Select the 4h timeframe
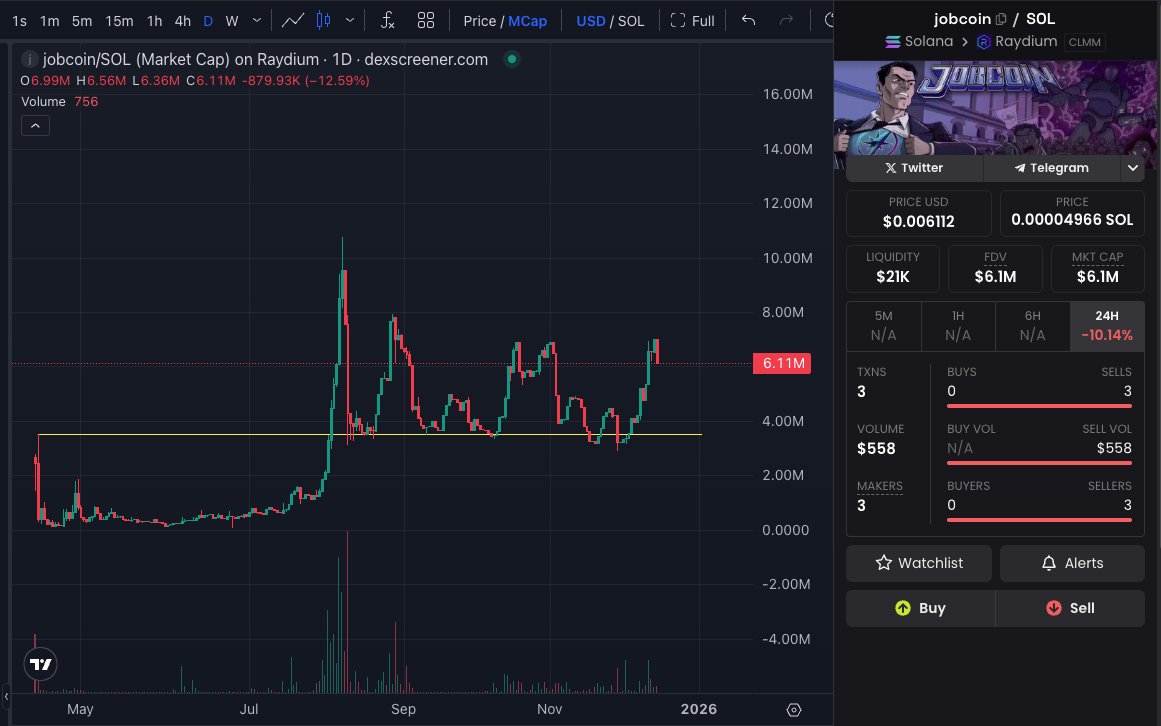The image size is (1161, 726). click(x=182, y=21)
